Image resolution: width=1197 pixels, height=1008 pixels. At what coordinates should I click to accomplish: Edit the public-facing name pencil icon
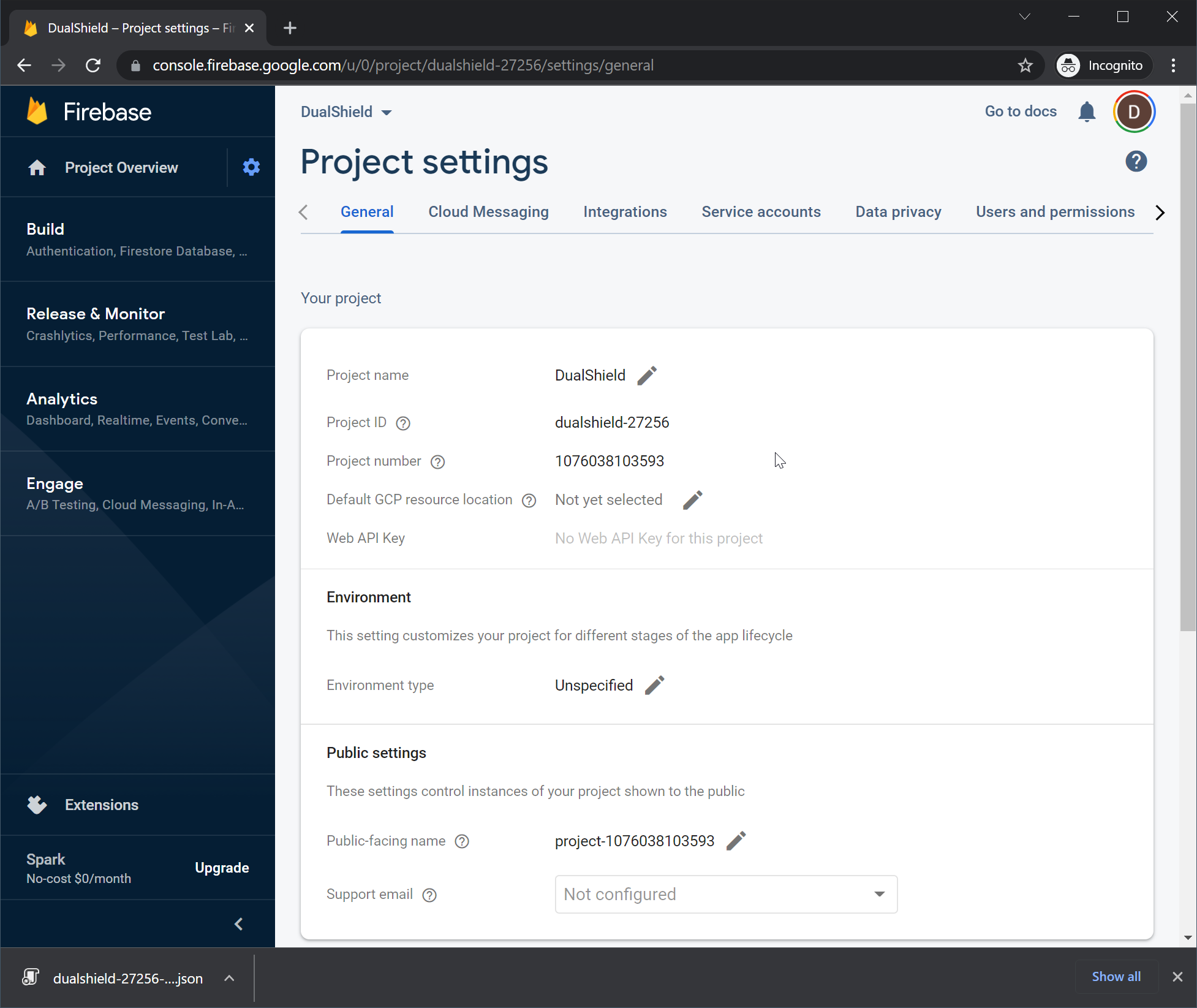(x=736, y=841)
